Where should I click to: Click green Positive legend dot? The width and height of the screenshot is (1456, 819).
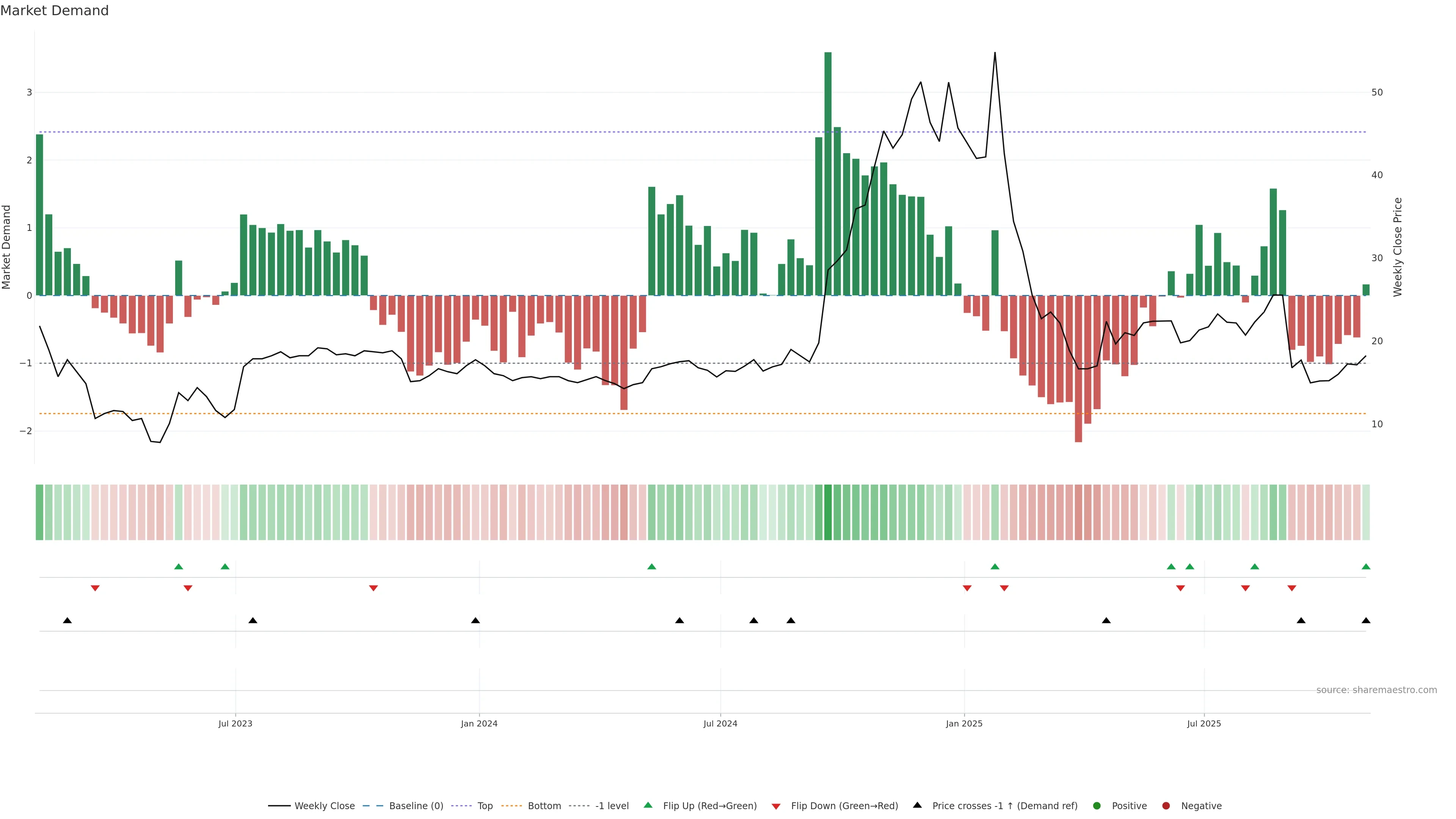pyautogui.click(x=1097, y=805)
